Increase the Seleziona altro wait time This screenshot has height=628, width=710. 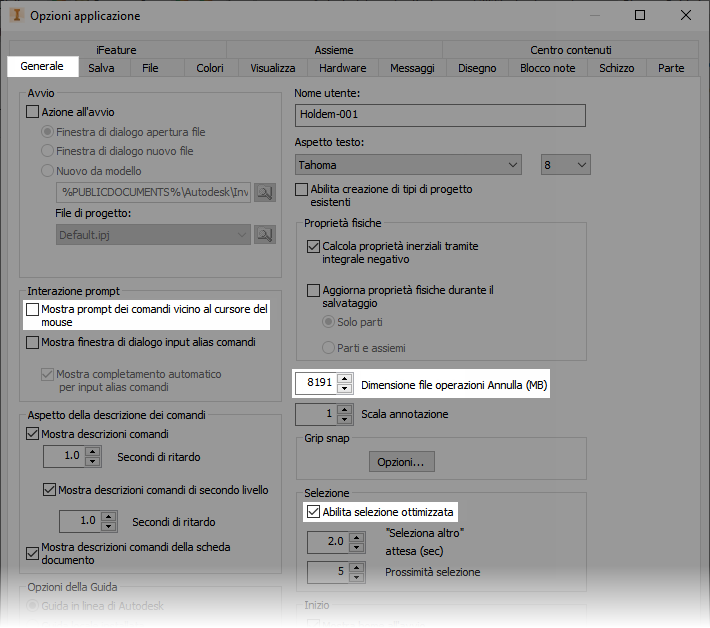[x=357, y=537]
